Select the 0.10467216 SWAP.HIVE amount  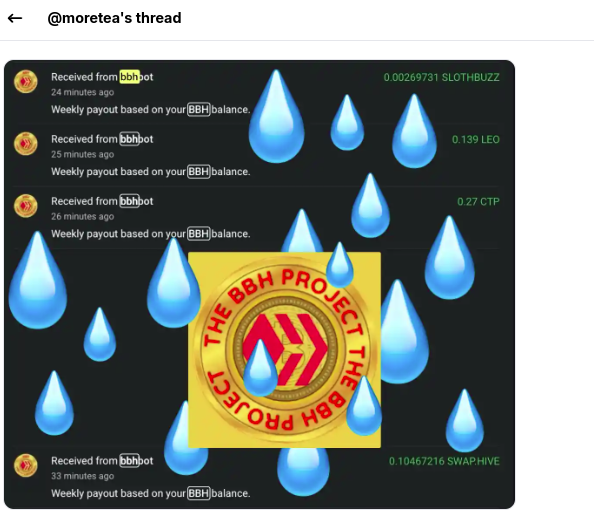pos(444,461)
